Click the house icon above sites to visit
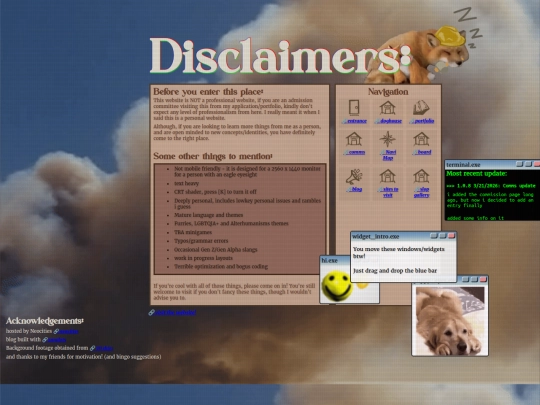This screenshot has height=405, width=540. (x=387, y=176)
